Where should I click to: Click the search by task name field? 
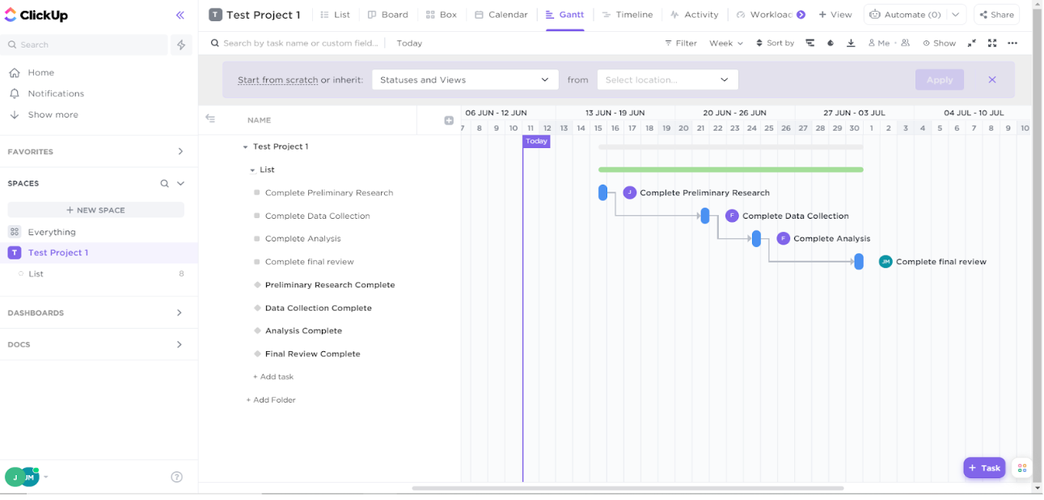[300, 43]
